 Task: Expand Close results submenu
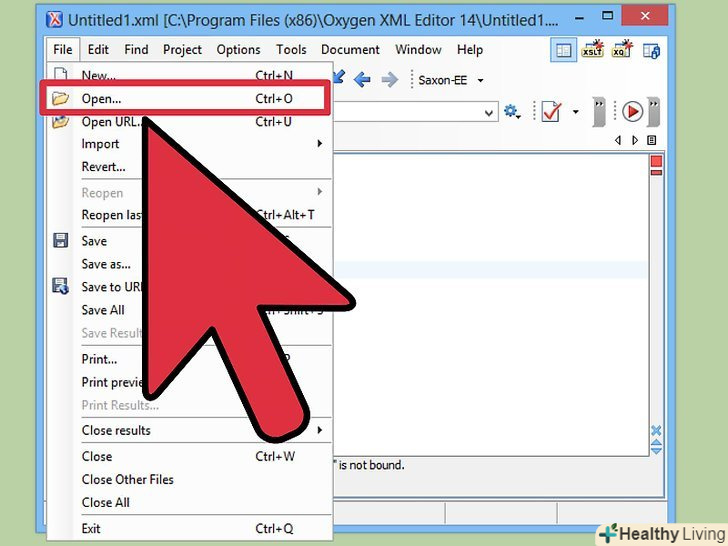click(x=189, y=430)
